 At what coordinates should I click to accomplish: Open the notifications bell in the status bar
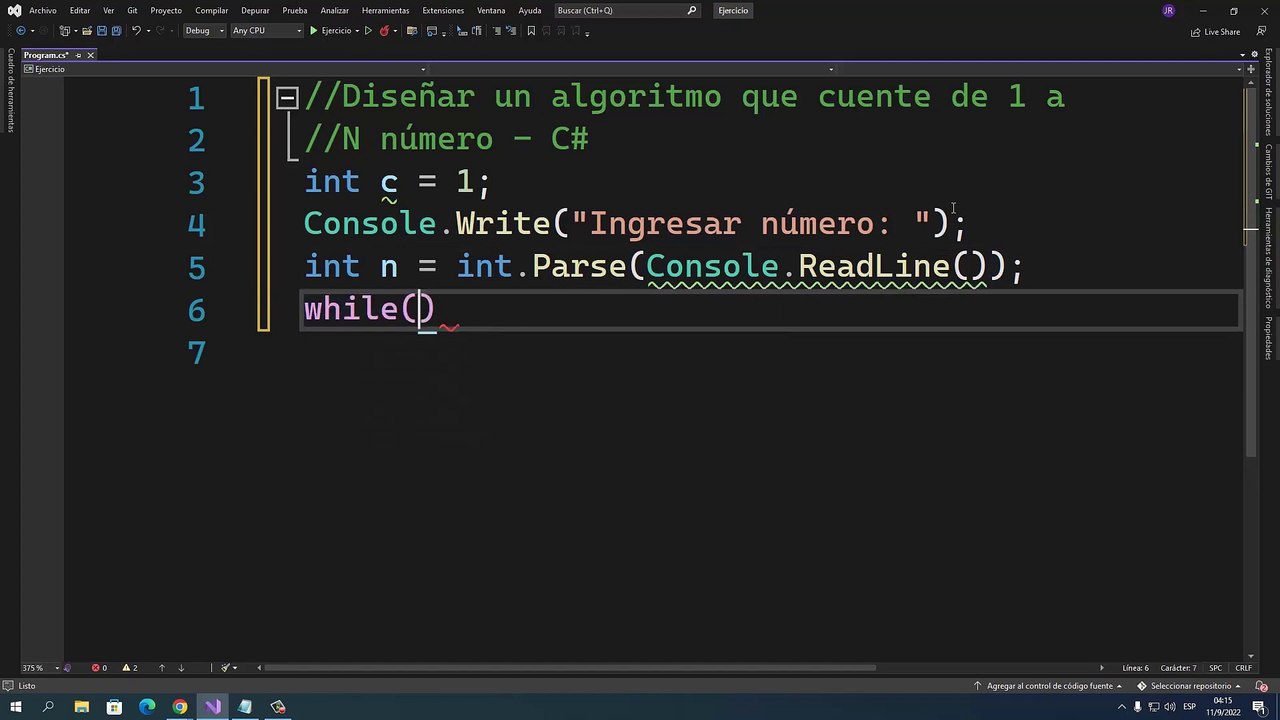point(1259,686)
